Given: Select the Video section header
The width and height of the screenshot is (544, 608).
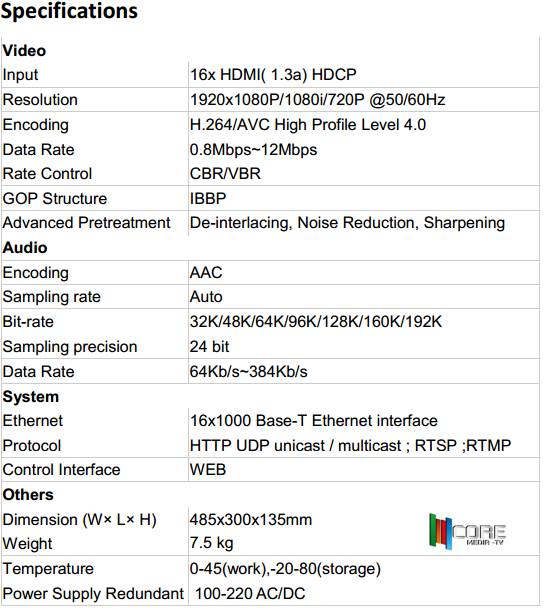Looking at the screenshot, I should tap(24, 51).
